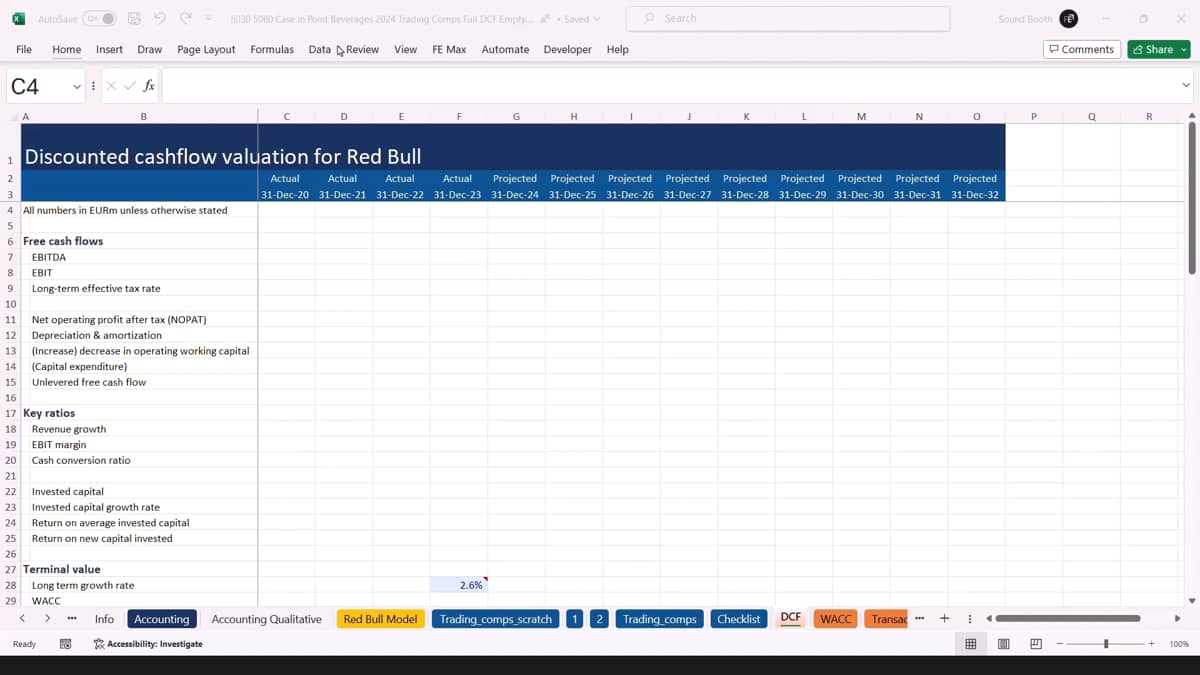Screen dimensions: 1200x675
Task: Switch to the Trading_comps sheet tab
Action: tap(659, 619)
